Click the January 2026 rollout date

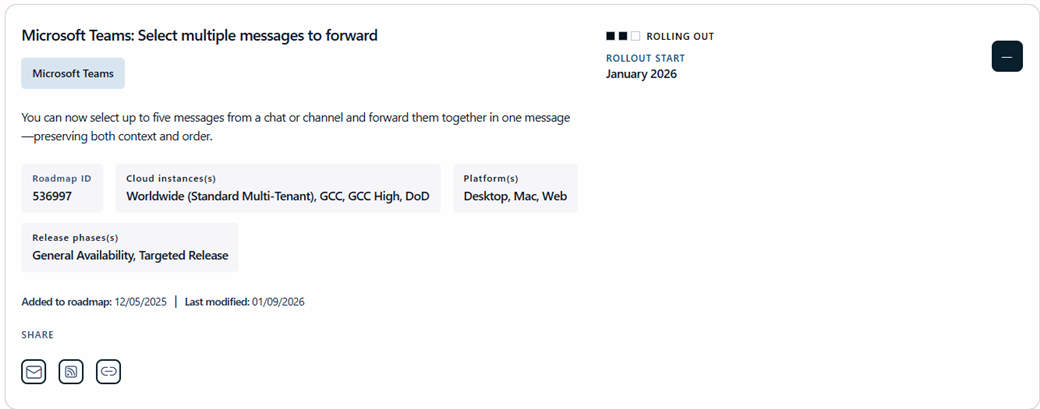click(641, 74)
